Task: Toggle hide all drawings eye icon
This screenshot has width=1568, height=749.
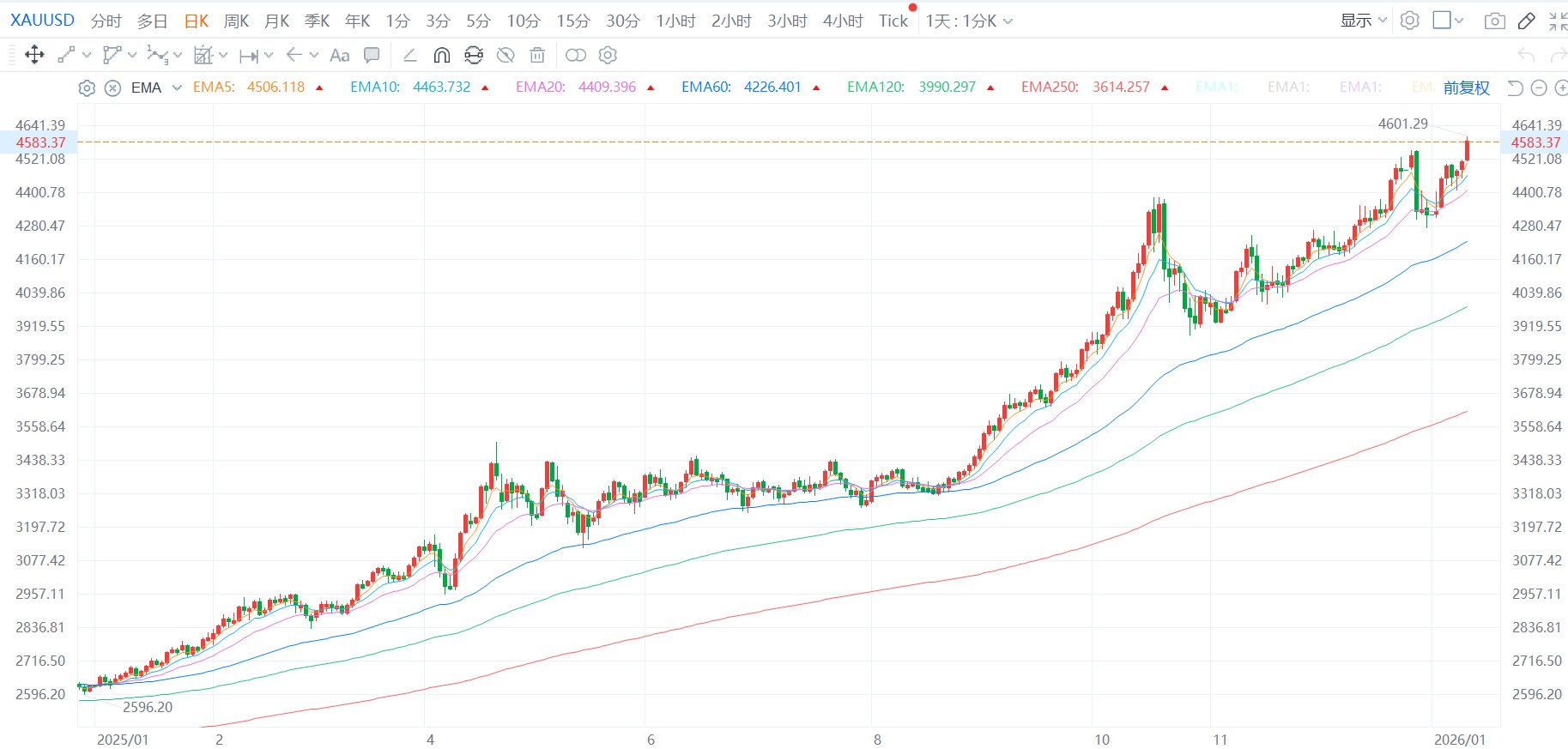Action: (506, 55)
